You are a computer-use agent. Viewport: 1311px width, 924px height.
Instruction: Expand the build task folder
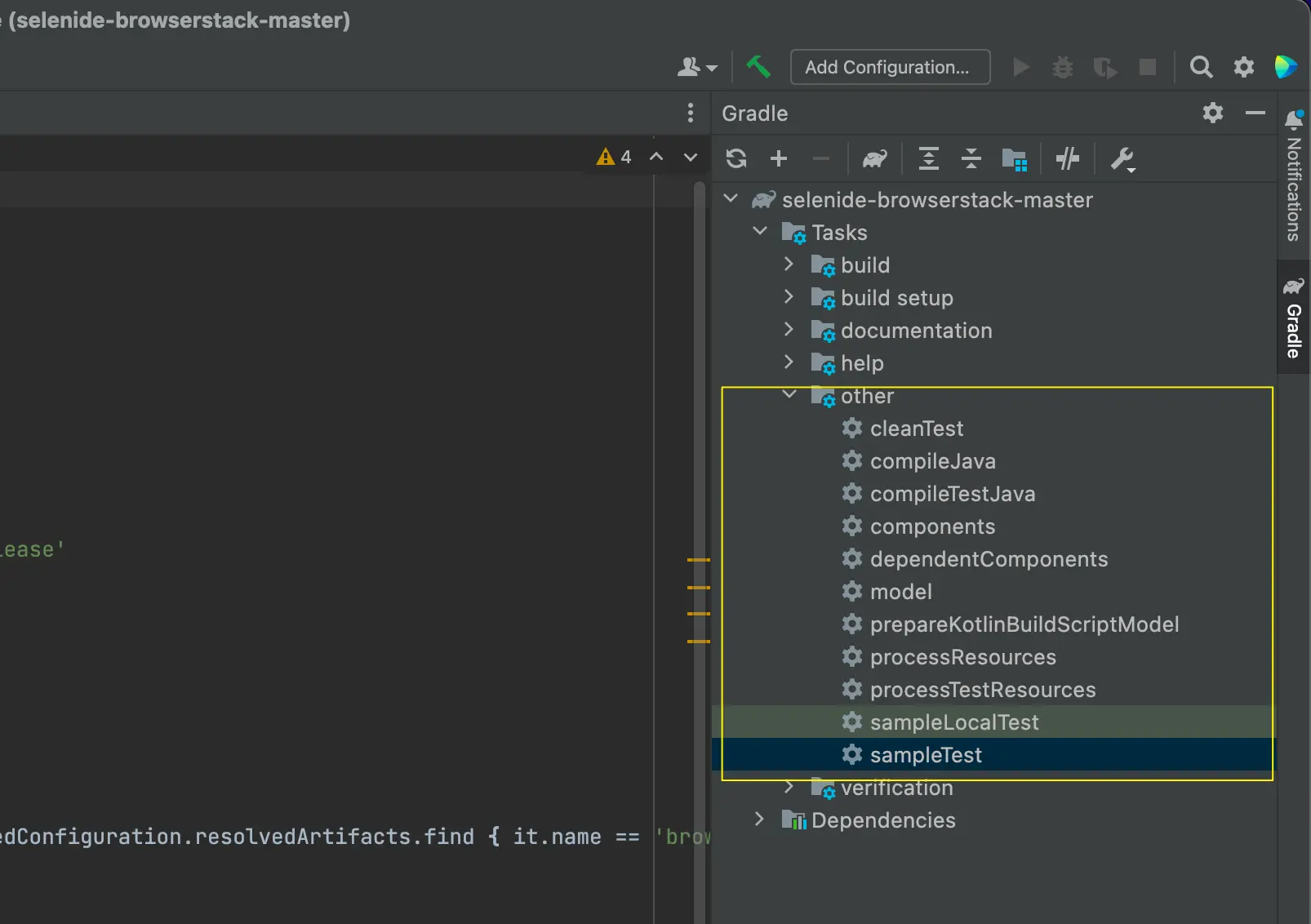[x=789, y=264]
